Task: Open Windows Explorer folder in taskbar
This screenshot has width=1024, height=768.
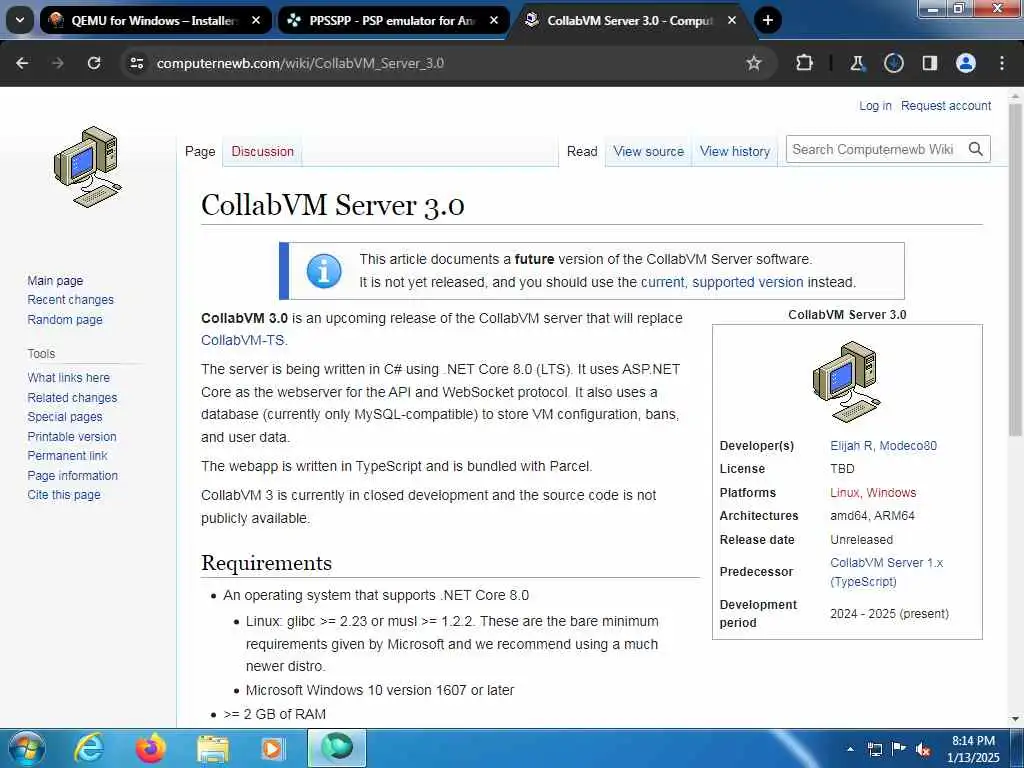Action: coord(213,748)
